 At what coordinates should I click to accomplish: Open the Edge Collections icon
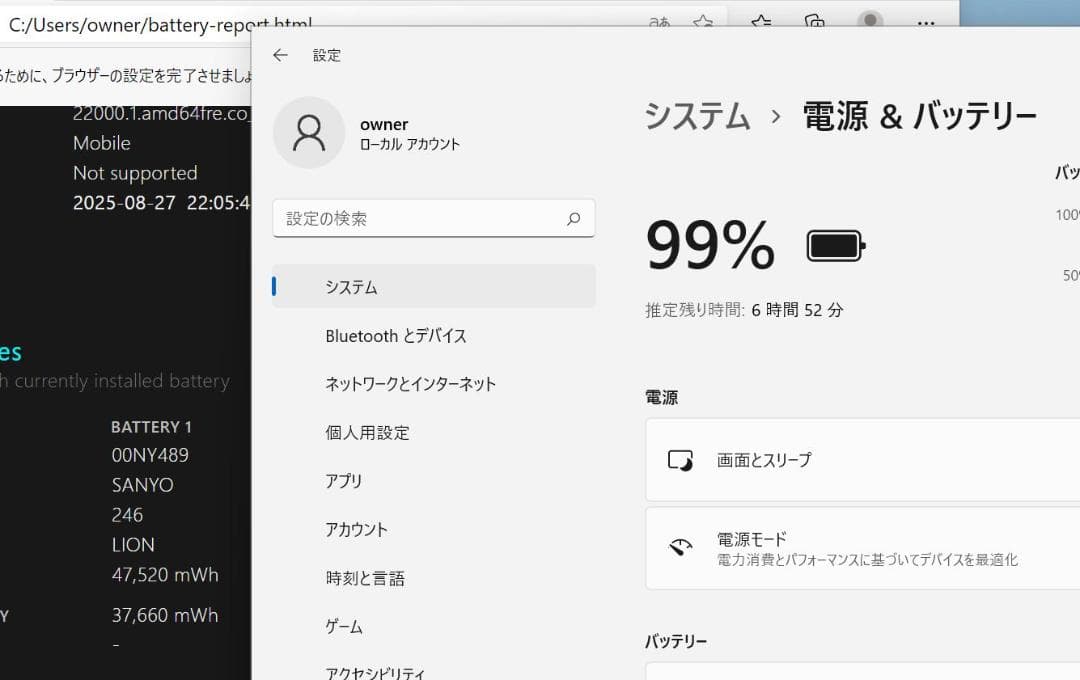(x=812, y=21)
